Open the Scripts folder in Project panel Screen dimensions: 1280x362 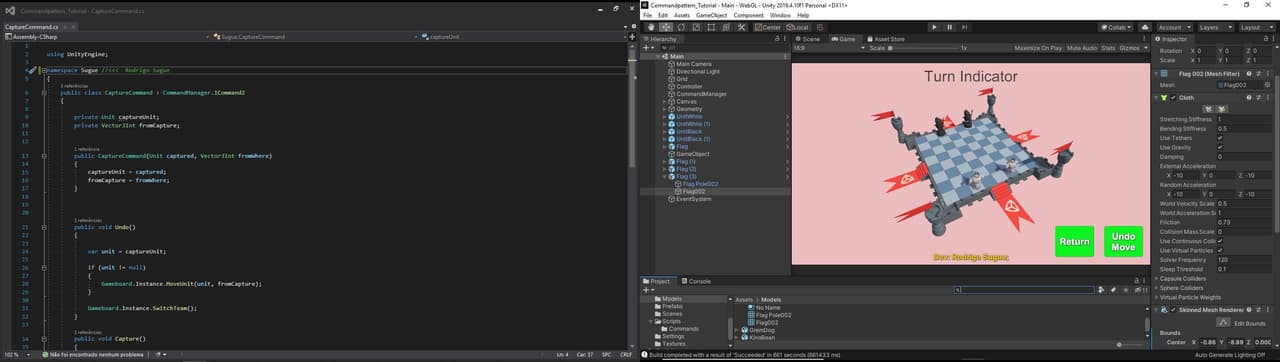point(671,321)
